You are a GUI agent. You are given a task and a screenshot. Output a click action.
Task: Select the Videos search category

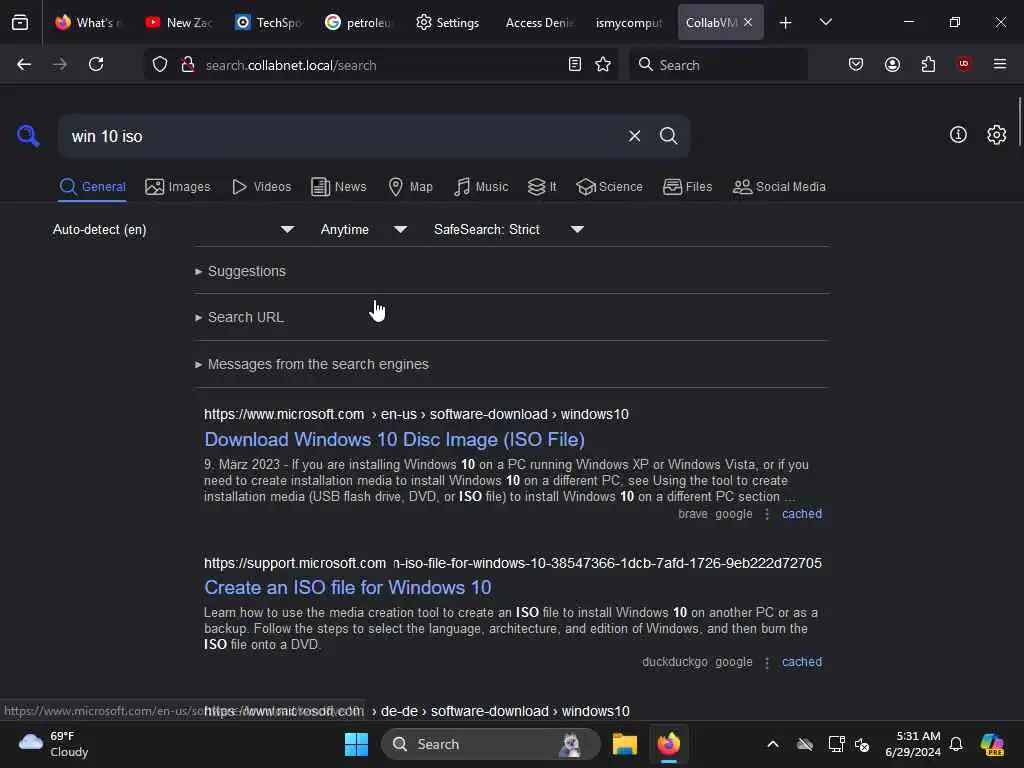261,187
